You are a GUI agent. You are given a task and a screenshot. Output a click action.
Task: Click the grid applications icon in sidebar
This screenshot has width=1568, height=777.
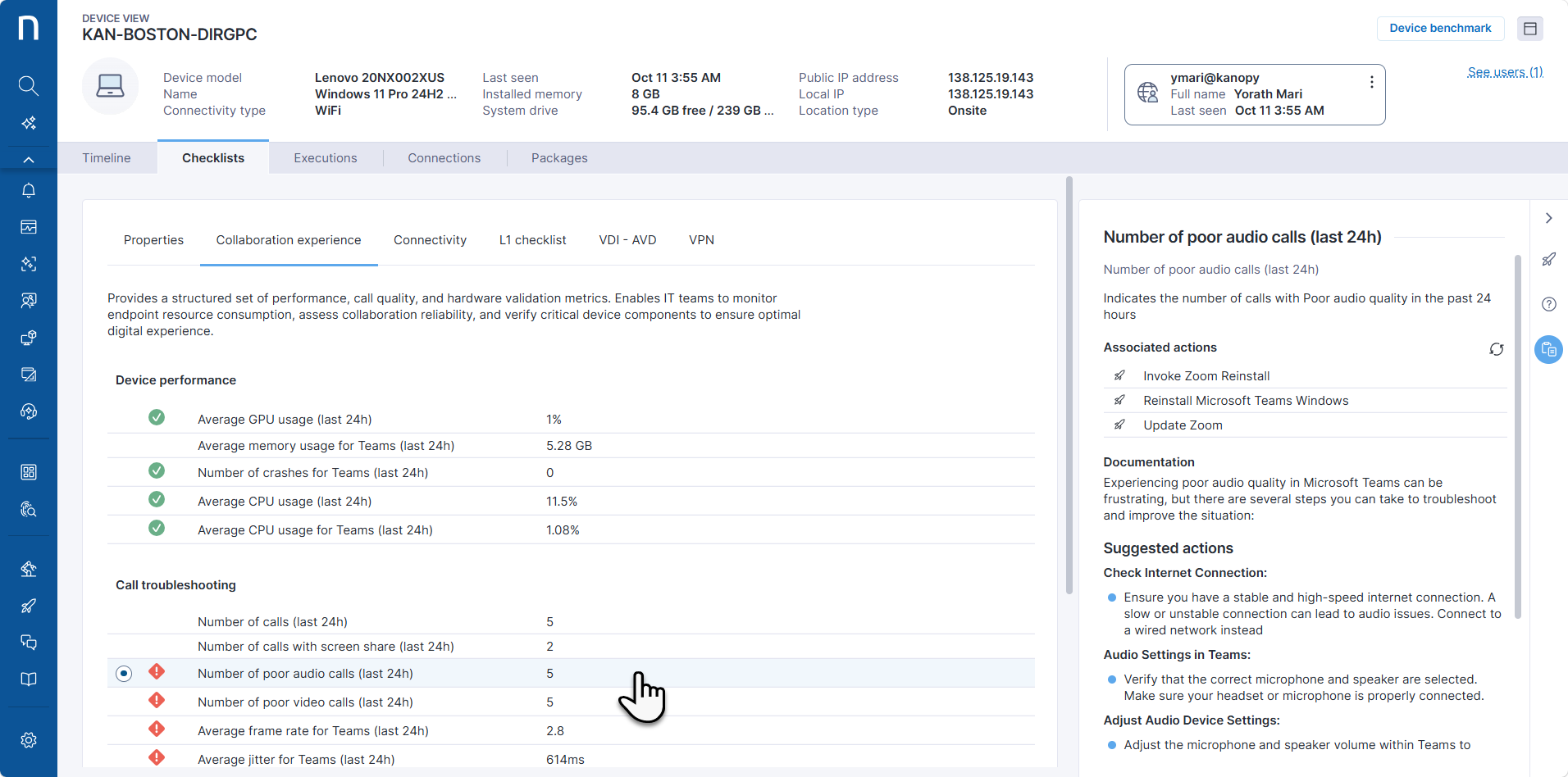29,472
